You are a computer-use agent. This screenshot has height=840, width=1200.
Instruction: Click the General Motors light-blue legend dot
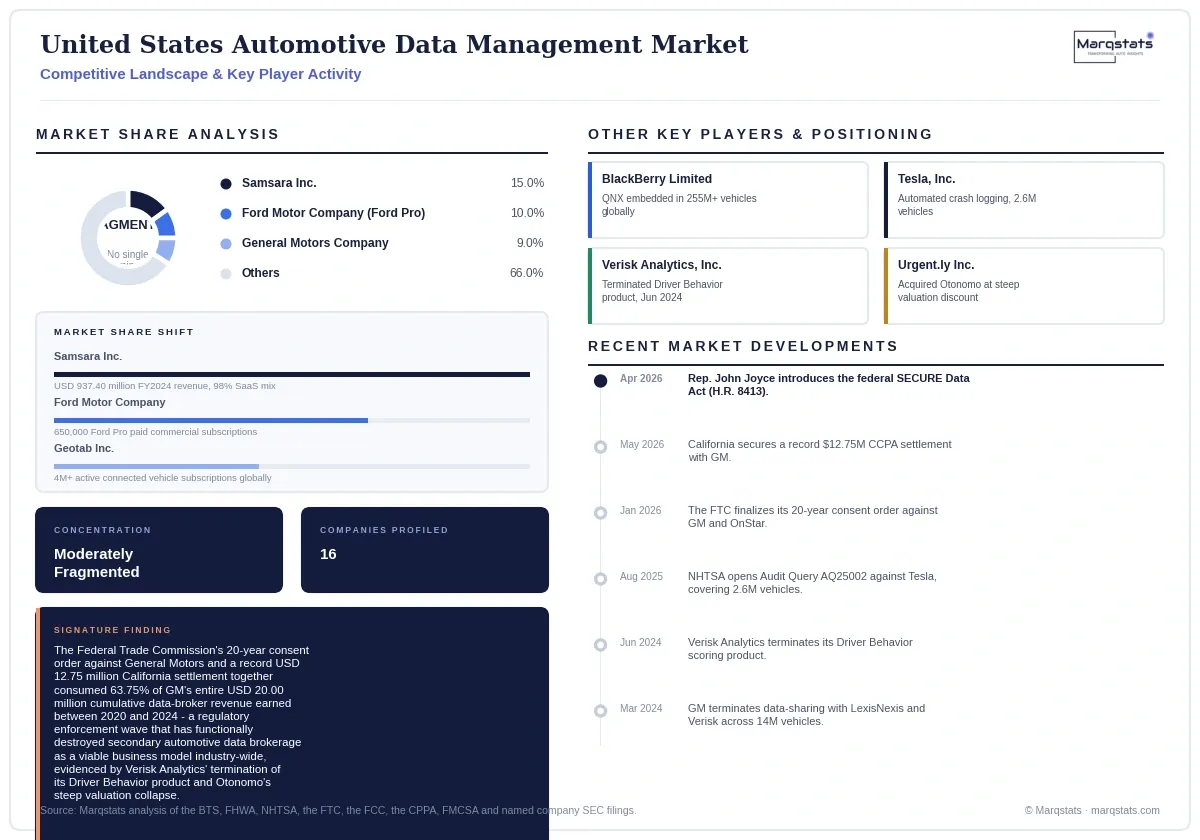click(x=226, y=244)
